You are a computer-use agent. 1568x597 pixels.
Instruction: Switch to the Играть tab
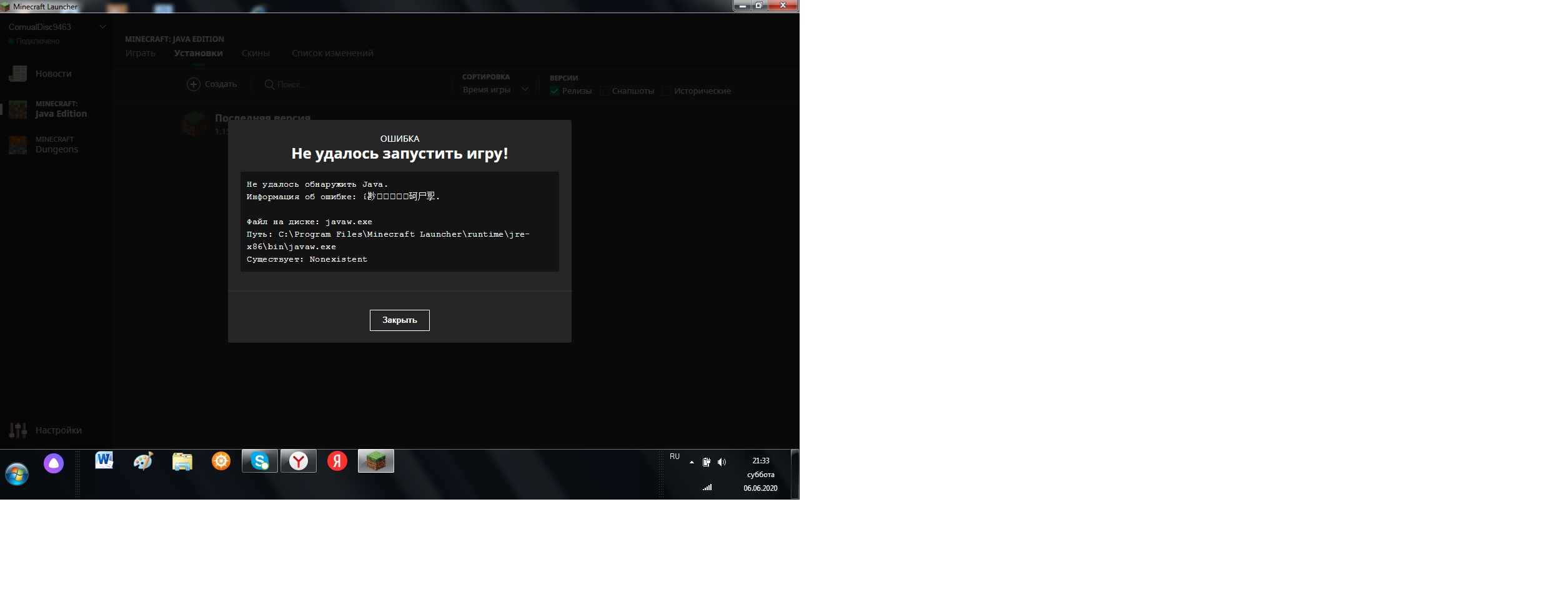click(x=141, y=53)
